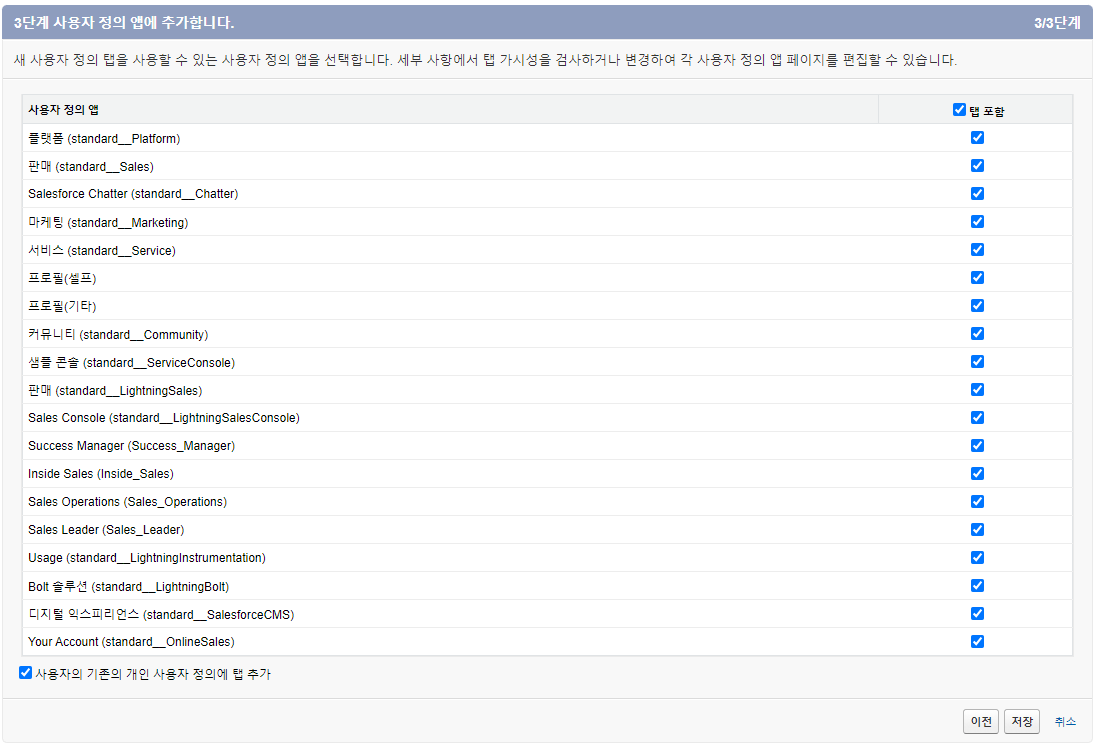Click Success Manager (Success_Manager) text
Screen dimensions: 1095x751
[131, 446]
